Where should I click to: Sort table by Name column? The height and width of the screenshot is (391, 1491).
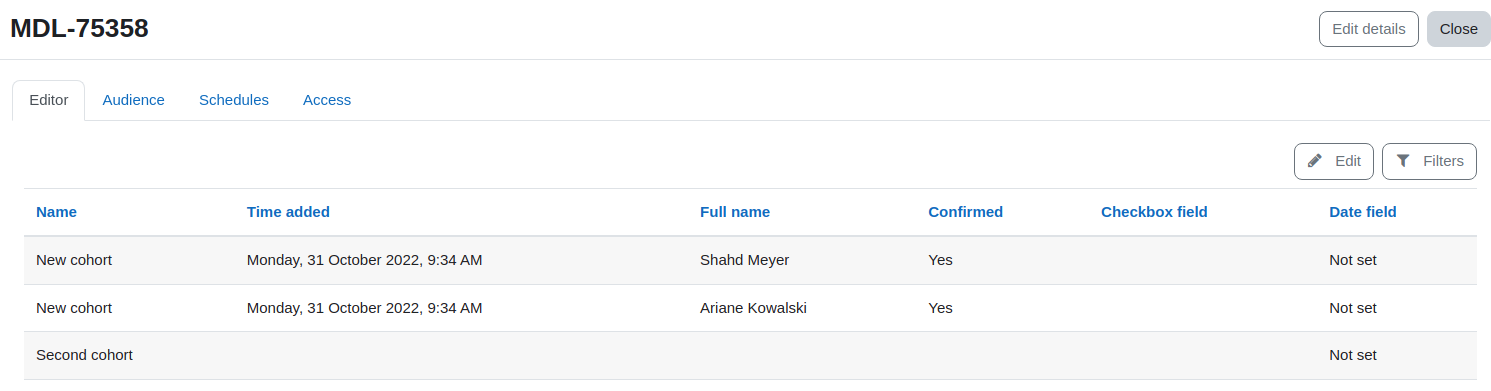[56, 212]
